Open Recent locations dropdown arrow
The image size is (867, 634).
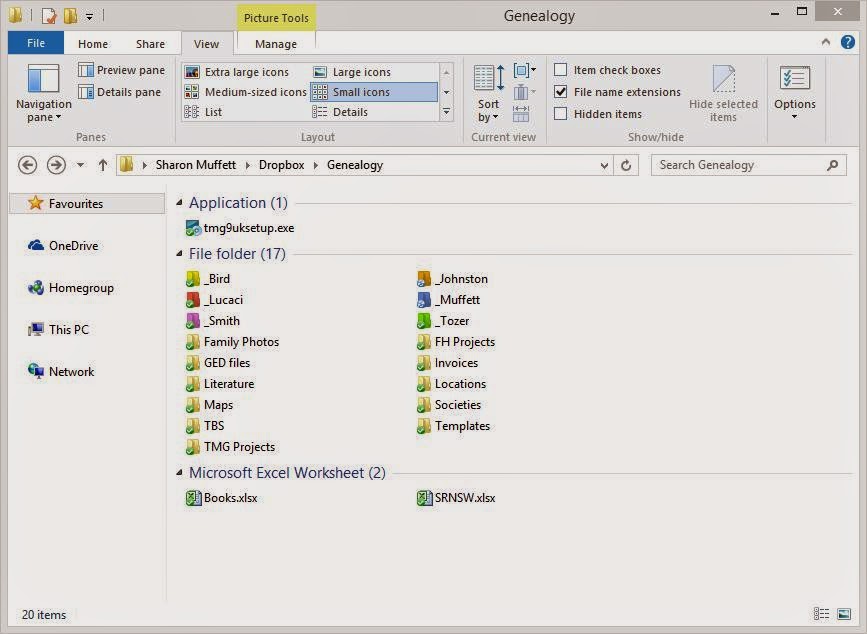click(80, 165)
